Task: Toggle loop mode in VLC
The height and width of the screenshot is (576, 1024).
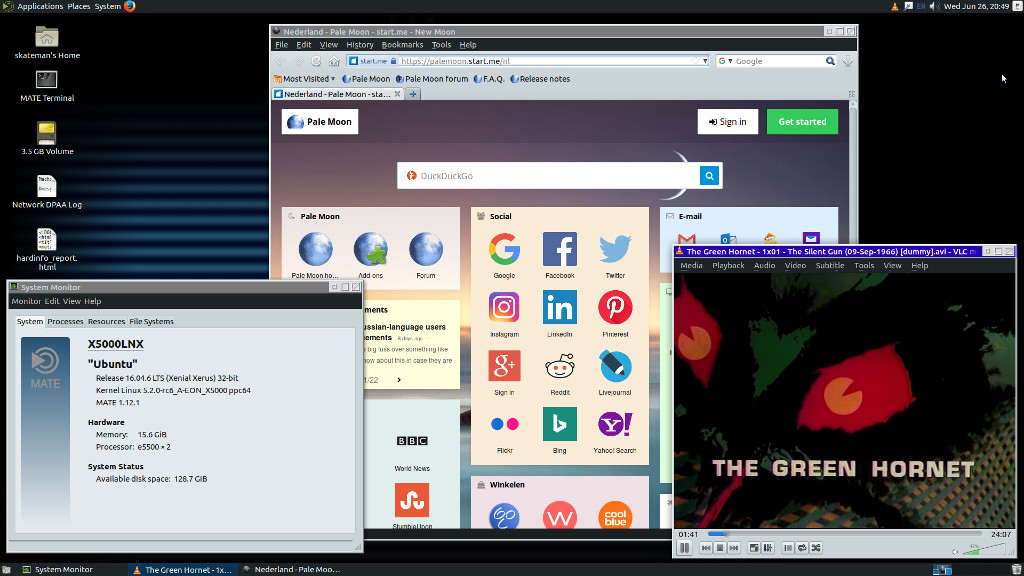Action: coord(802,548)
